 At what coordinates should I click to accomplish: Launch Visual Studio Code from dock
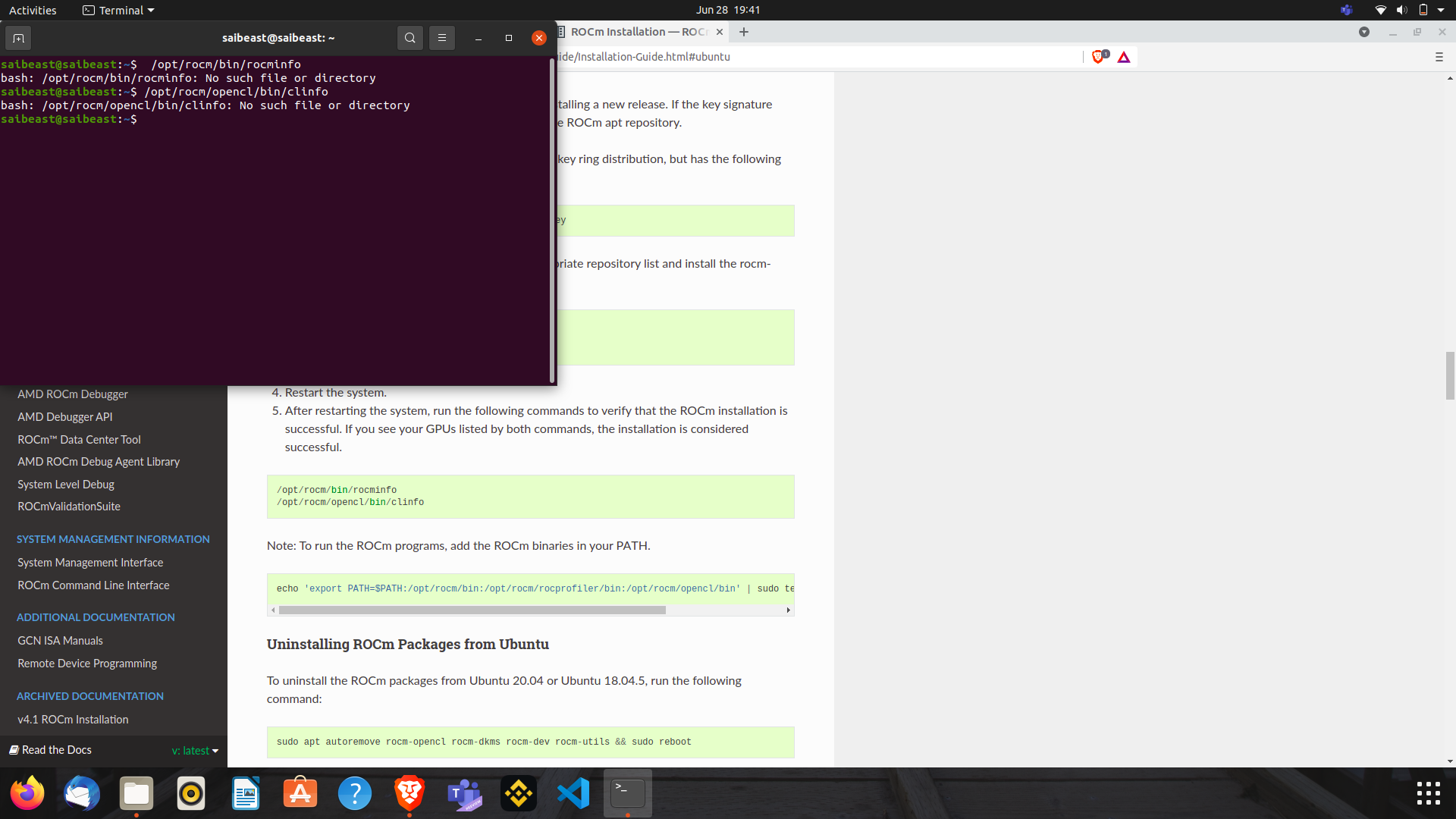pyautogui.click(x=573, y=794)
